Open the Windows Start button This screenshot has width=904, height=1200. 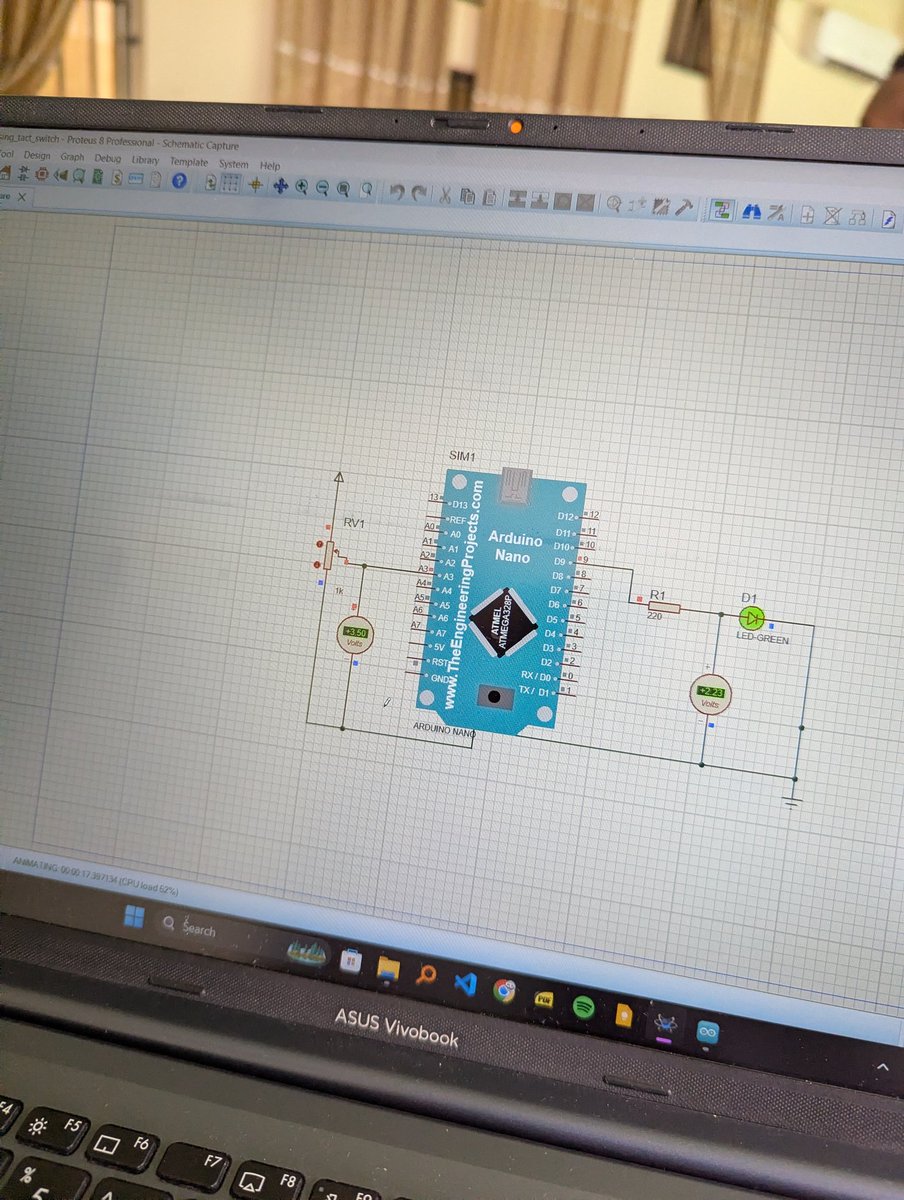[133, 918]
